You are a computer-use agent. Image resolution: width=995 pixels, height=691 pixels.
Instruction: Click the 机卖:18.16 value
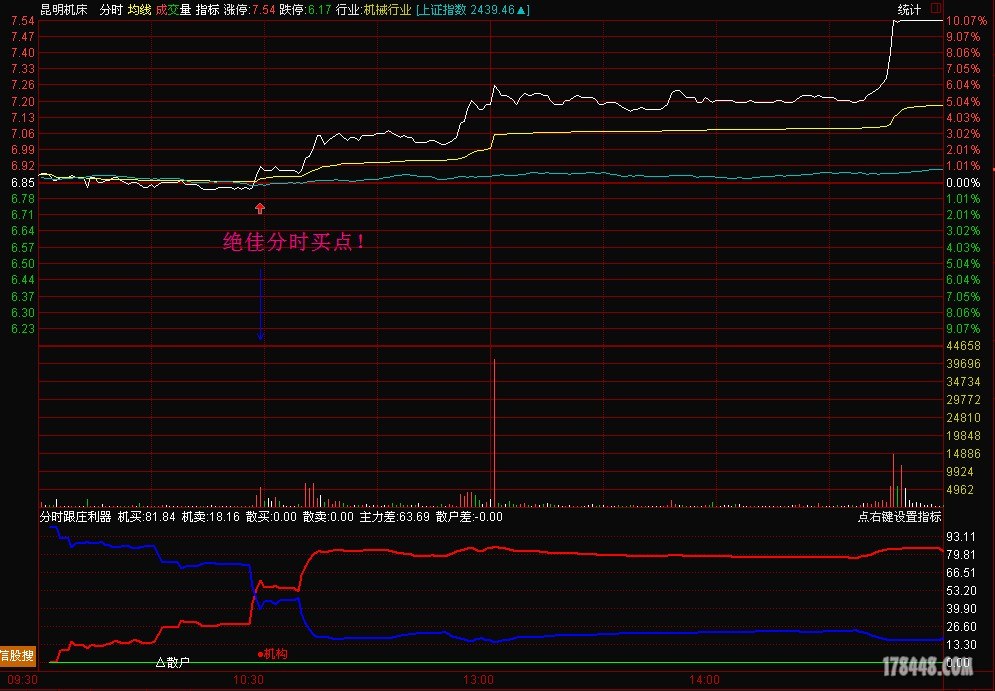pos(211,517)
